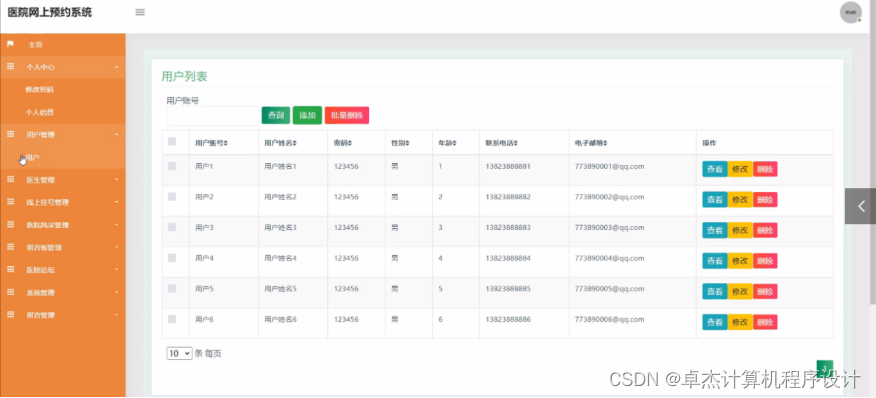Click the 用户列表 heading text
The image size is (876, 398).
point(184,77)
